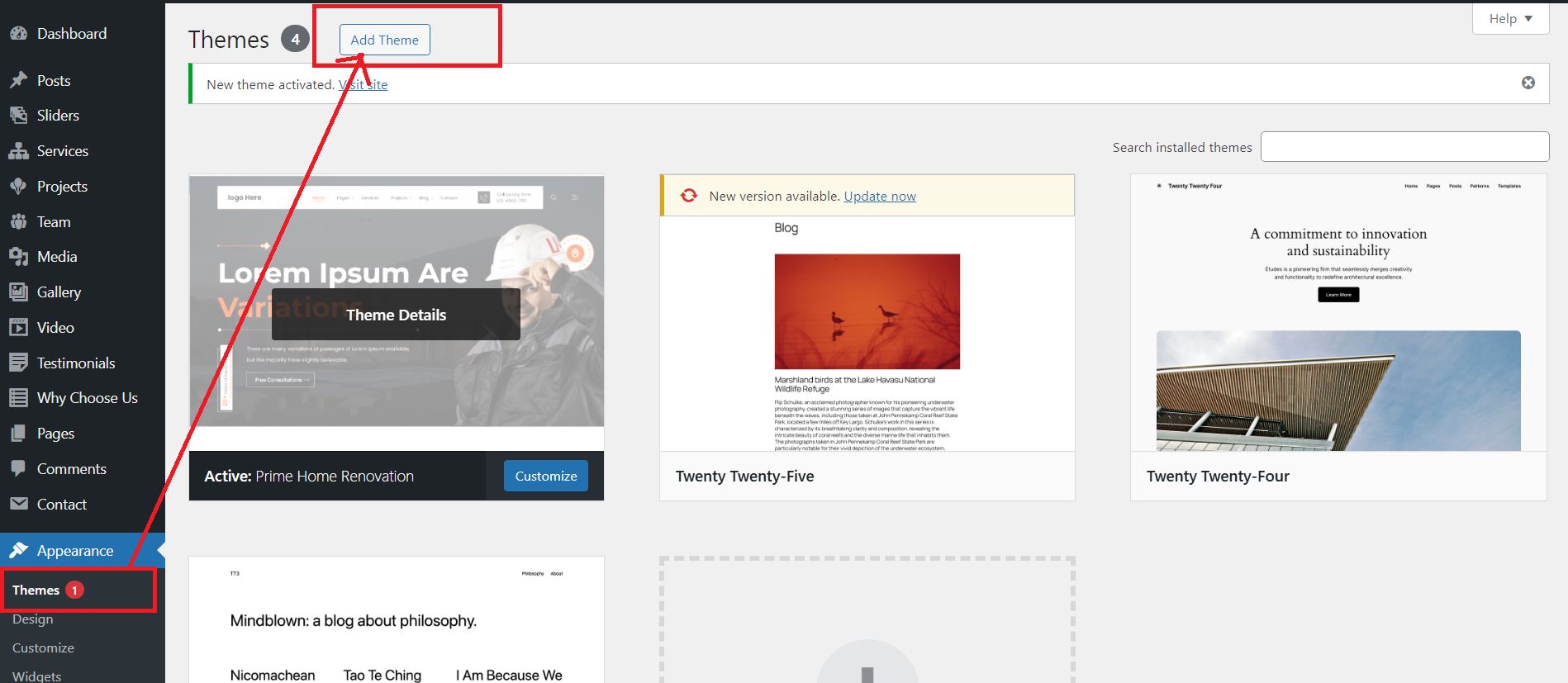The height and width of the screenshot is (683, 1568).
Task: Click Theme Details on Prime Home Renovation
Action: [x=396, y=315]
